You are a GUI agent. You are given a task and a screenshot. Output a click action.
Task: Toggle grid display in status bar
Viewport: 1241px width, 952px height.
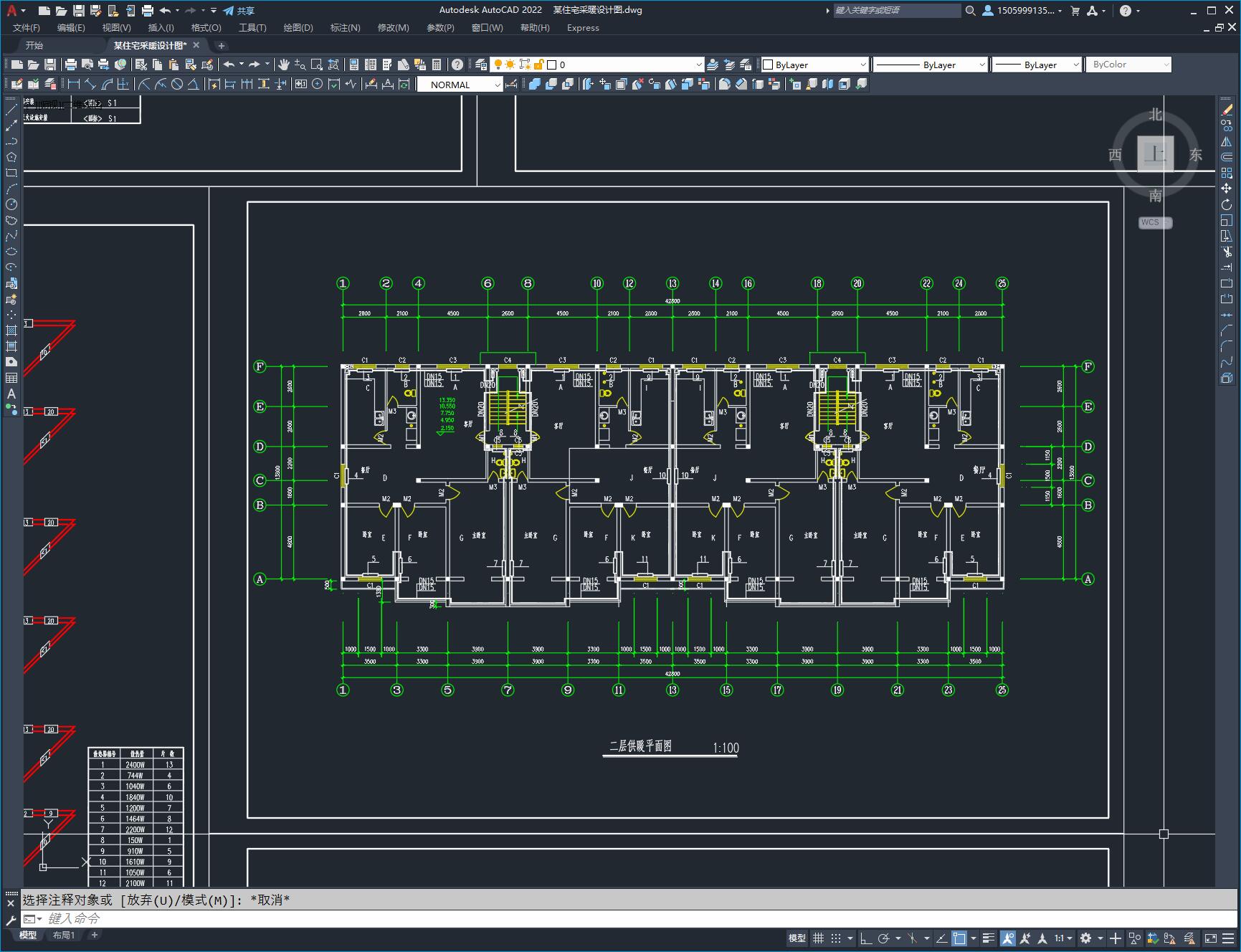coord(818,938)
